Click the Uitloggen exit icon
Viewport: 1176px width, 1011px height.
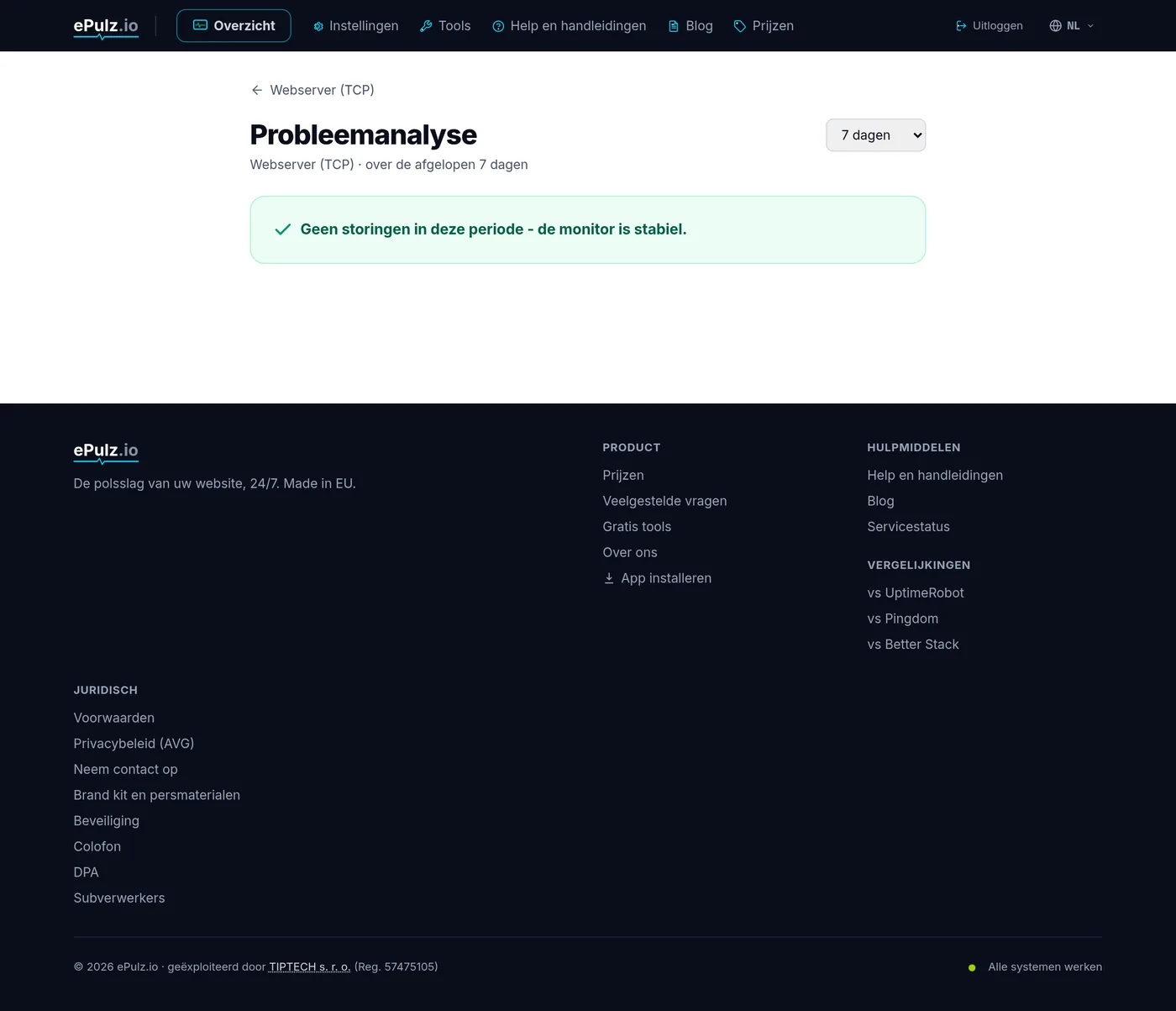[x=961, y=26]
